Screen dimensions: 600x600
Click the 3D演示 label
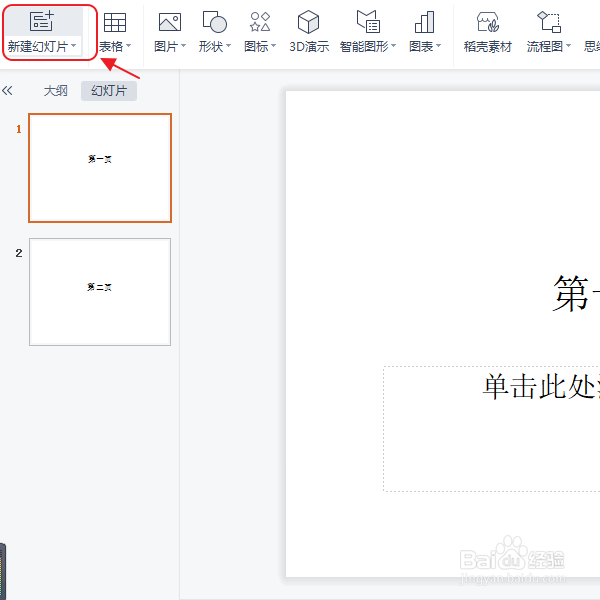pos(309,47)
